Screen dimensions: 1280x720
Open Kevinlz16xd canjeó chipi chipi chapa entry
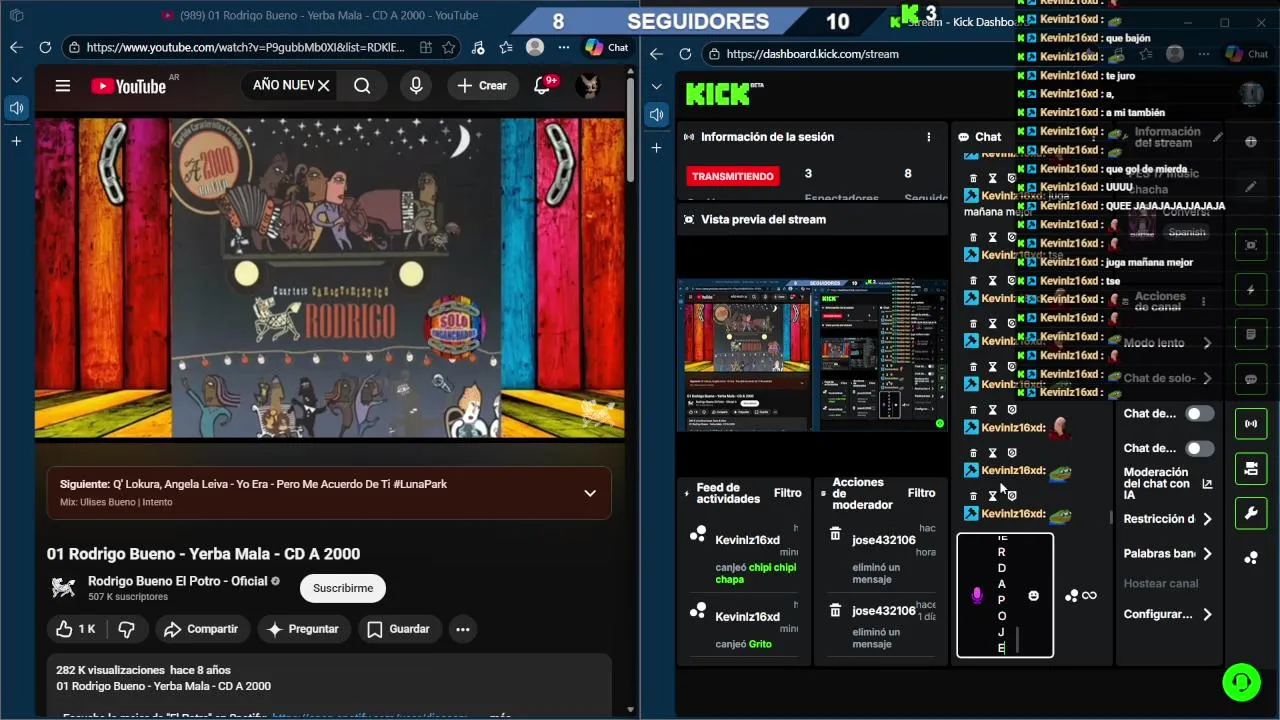coord(743,551)
